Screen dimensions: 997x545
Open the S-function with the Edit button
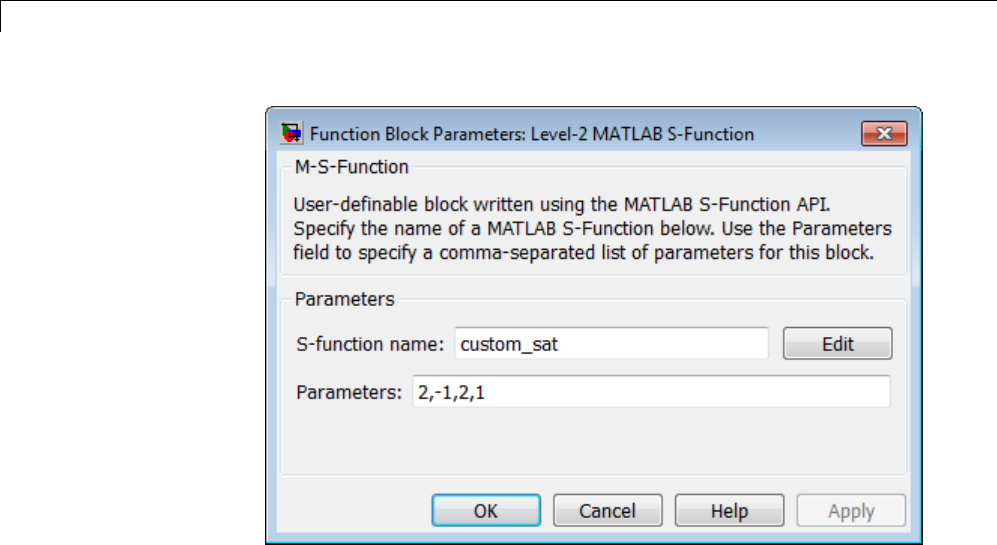click(x=837, y=344)
